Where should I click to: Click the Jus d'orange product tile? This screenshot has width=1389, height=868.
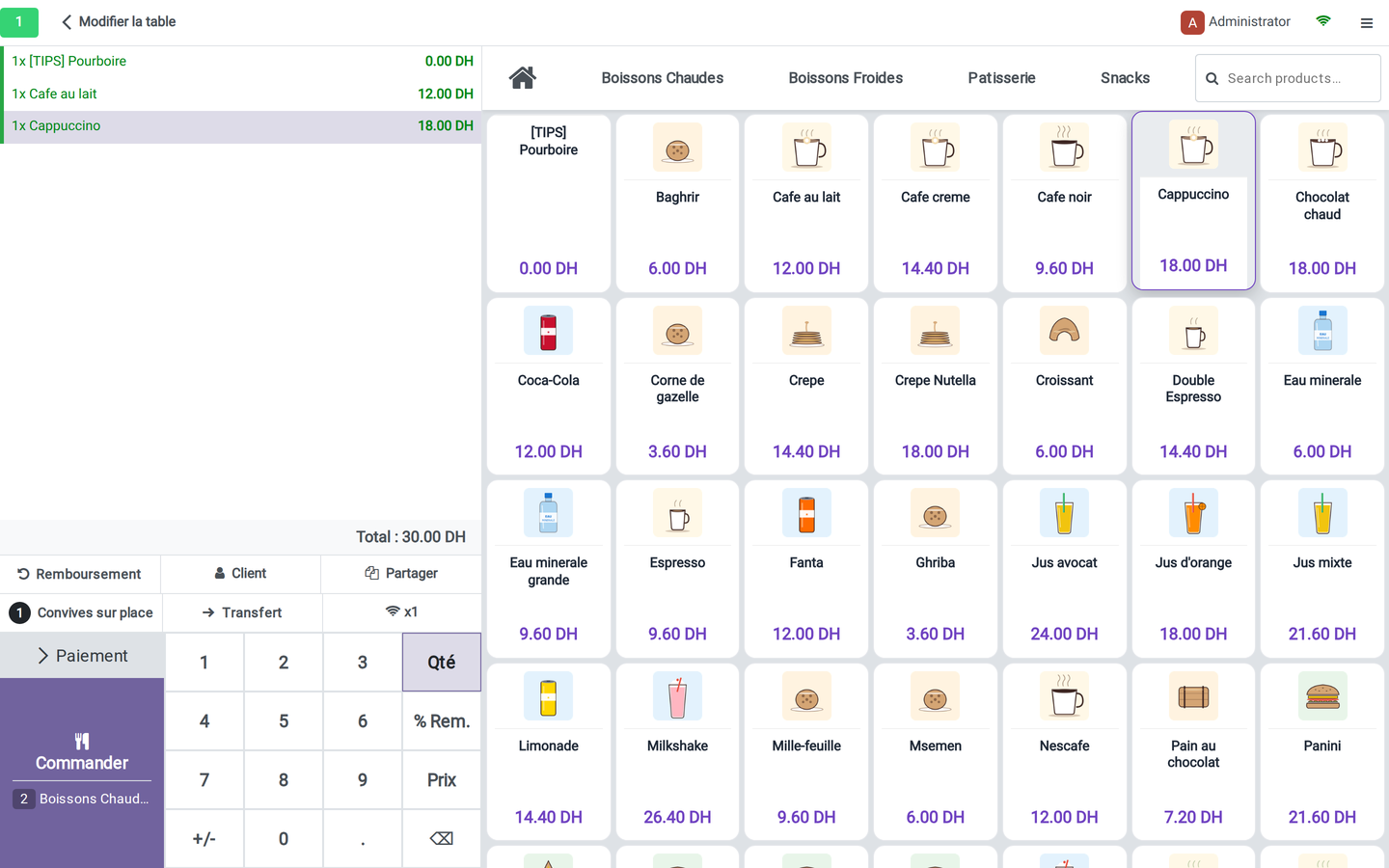(1193, 569)
